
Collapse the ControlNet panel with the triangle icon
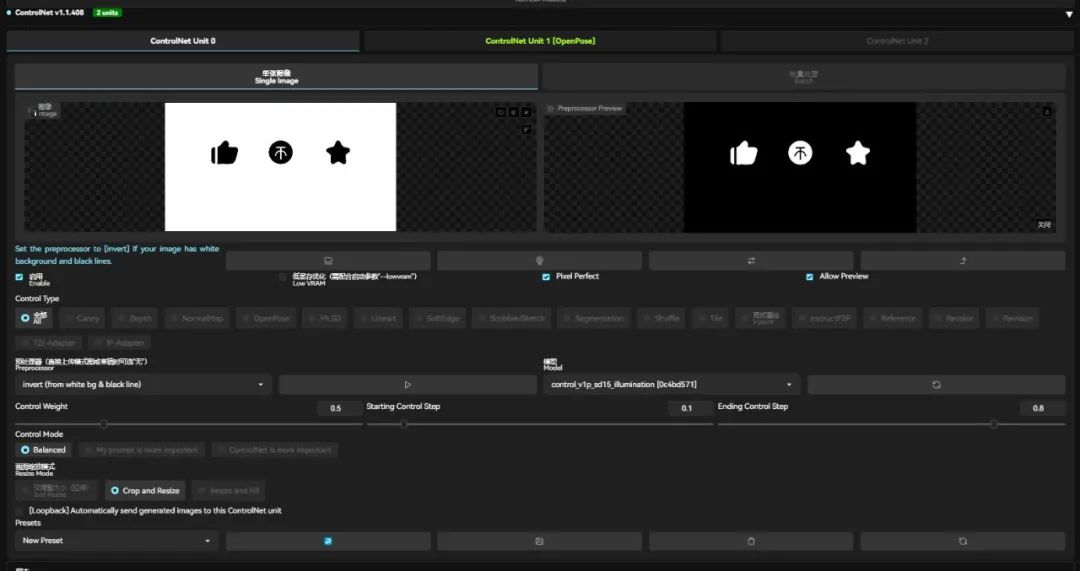click(x=1068, y=14)
